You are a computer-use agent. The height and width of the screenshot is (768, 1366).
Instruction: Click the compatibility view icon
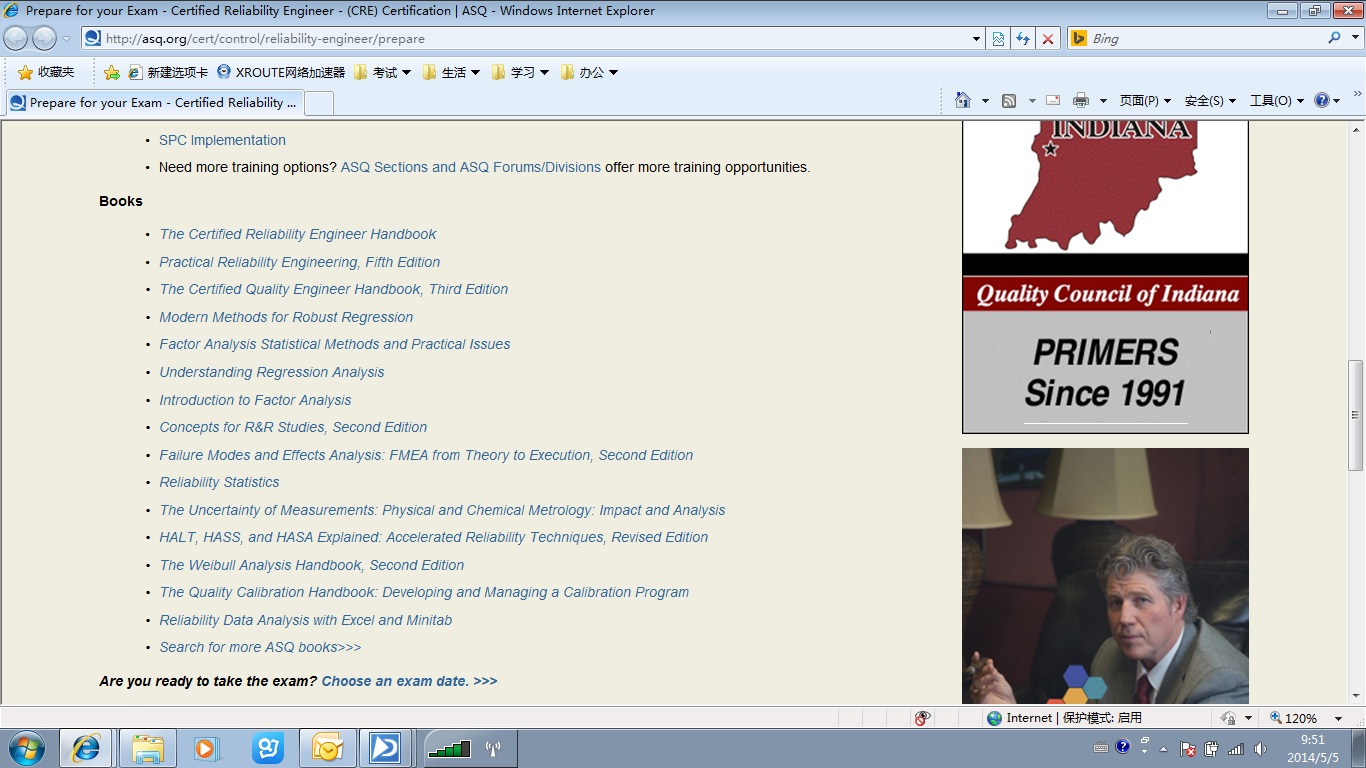pos(998,39)
